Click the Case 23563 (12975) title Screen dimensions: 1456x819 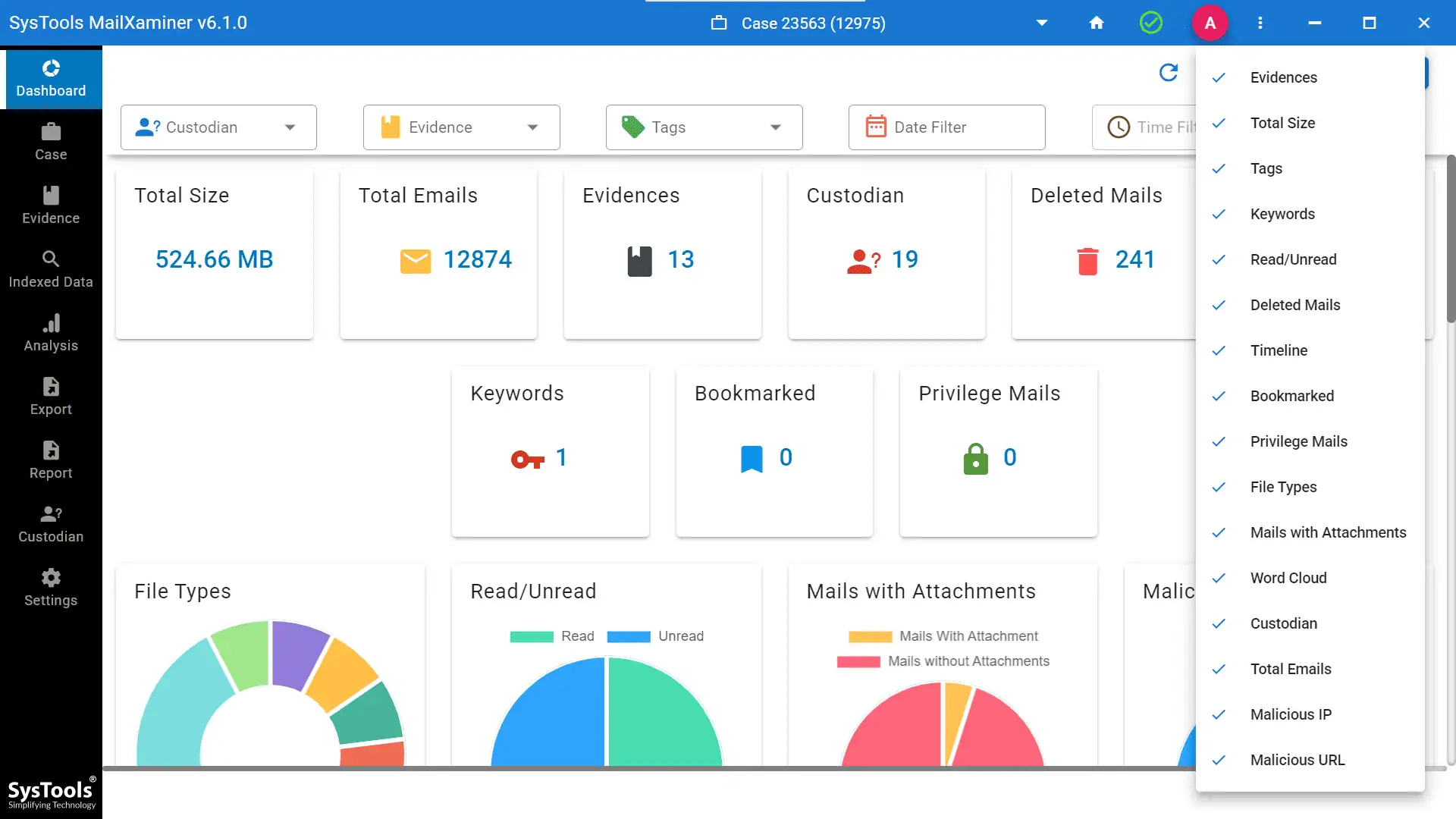[x=814, y=24]
